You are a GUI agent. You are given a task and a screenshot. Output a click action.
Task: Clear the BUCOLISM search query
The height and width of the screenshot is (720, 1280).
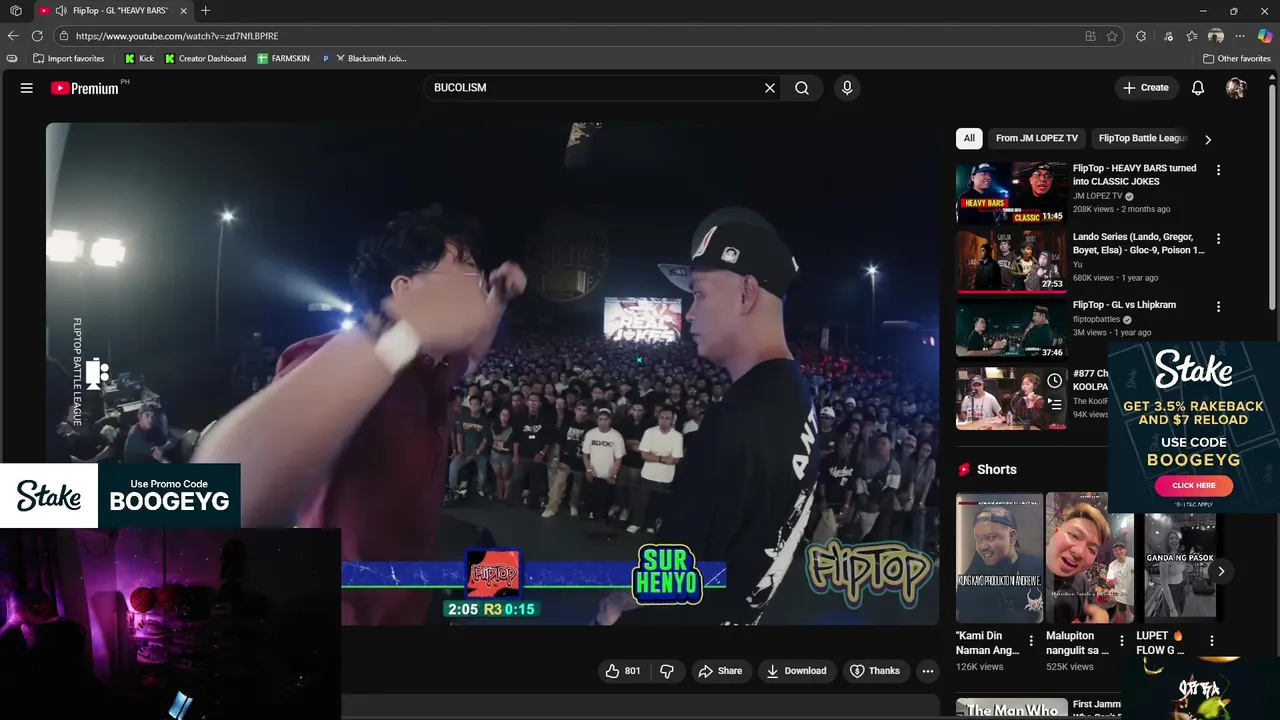pyautogui.click(x=770, y=88)
